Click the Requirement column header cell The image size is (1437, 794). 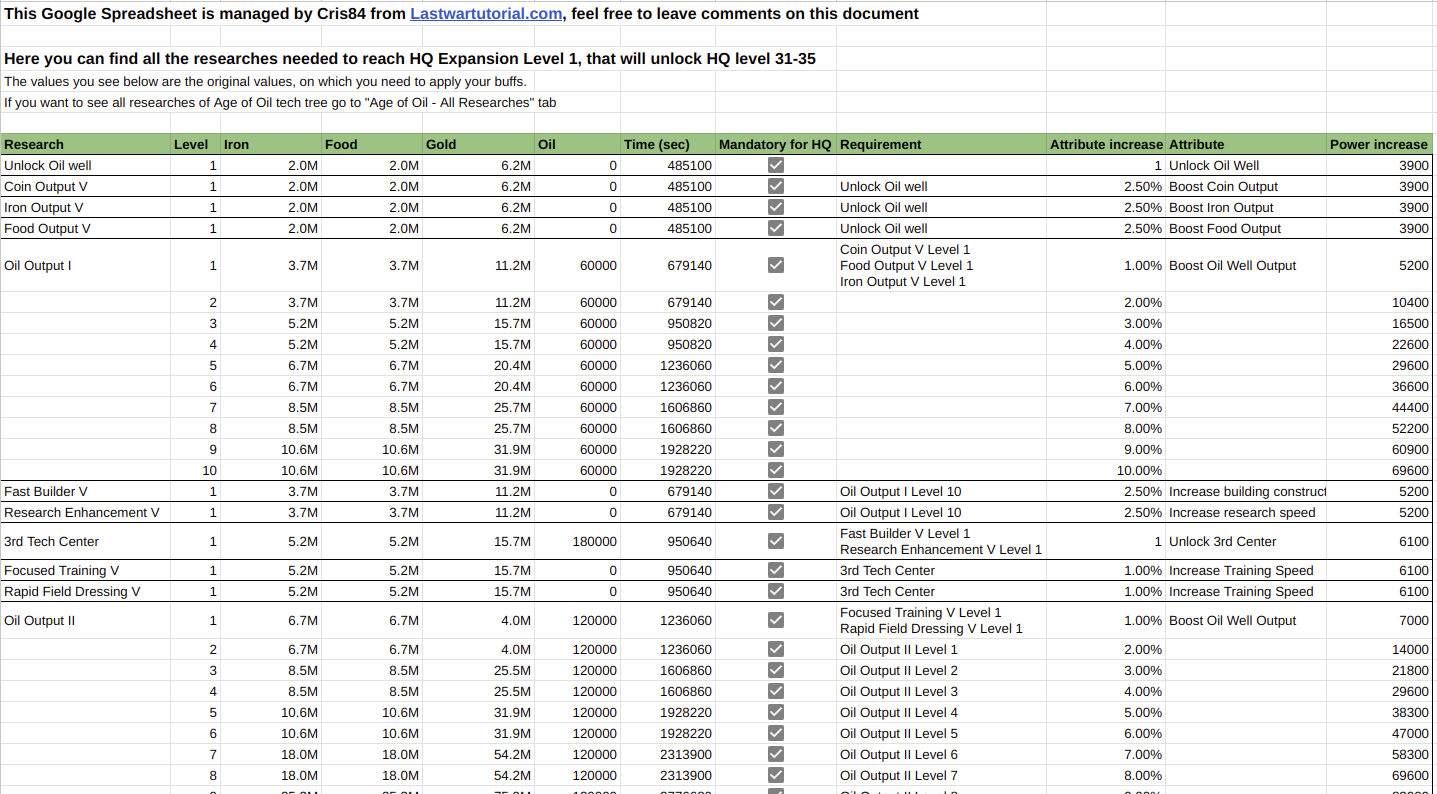940,144
